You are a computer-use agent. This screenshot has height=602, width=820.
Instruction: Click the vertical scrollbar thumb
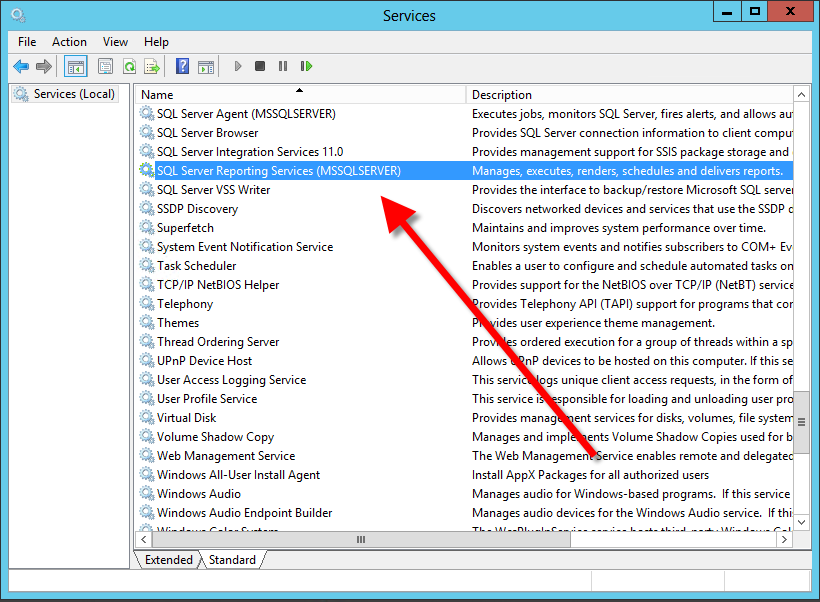[x=801, y=422]
